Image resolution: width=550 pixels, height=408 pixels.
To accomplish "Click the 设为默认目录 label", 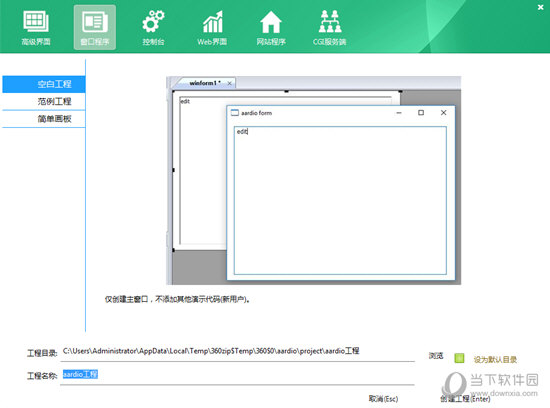I will pyautogui.click(x=495, y=360).
